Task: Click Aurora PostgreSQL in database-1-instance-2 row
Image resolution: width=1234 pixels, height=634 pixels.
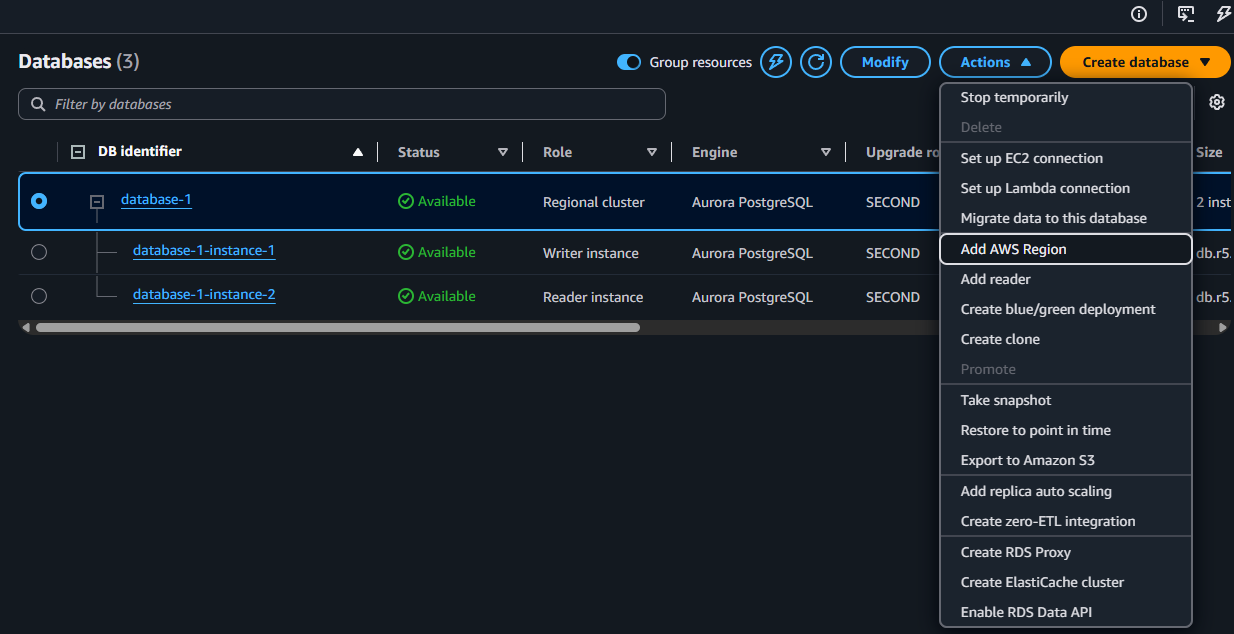Action: coord(752,297)
